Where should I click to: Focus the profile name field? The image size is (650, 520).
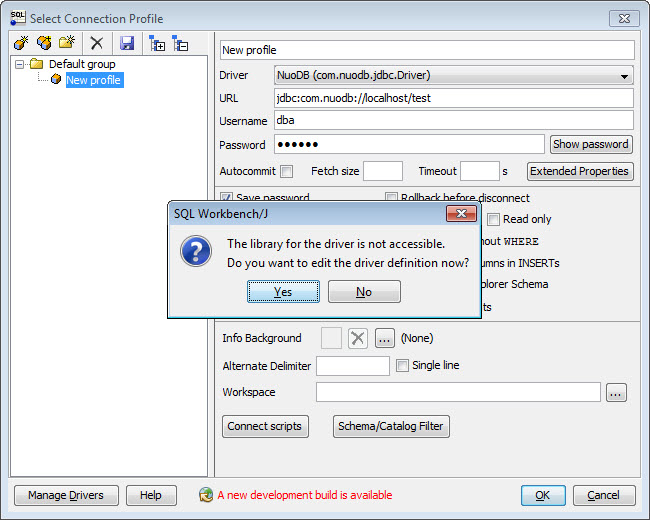pyautogui.click(x=427, y=50)
